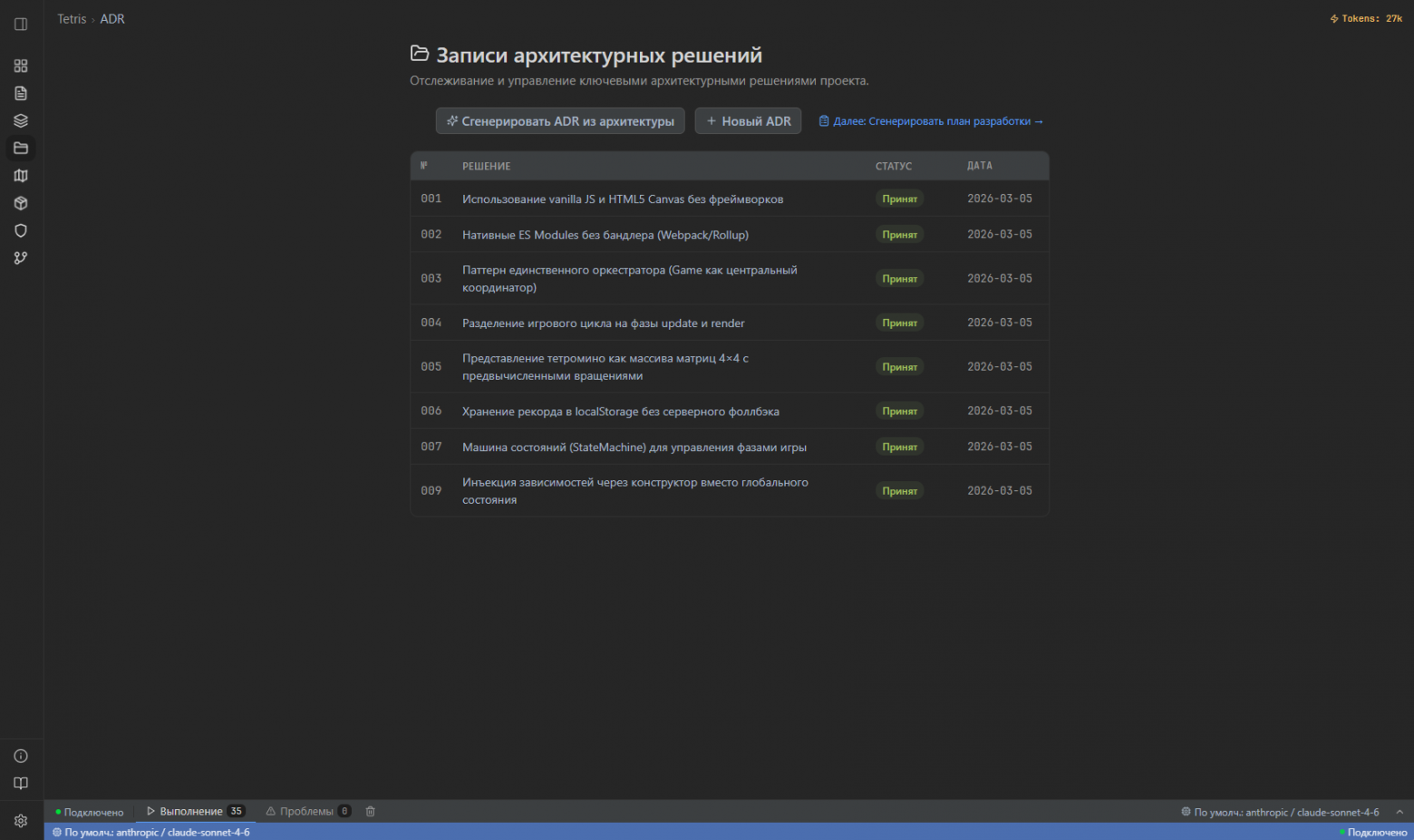Click the ДАТА column header
The height and width of the screenshot is (840, 1414).
point(980,167)
